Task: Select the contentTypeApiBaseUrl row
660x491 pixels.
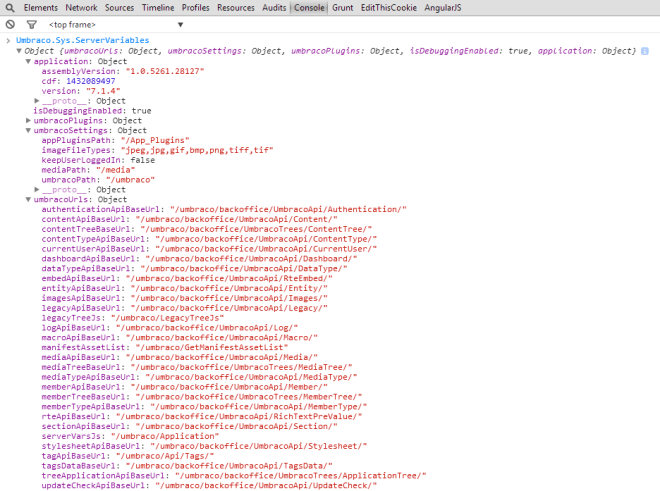Action: [x=209, y=239]
